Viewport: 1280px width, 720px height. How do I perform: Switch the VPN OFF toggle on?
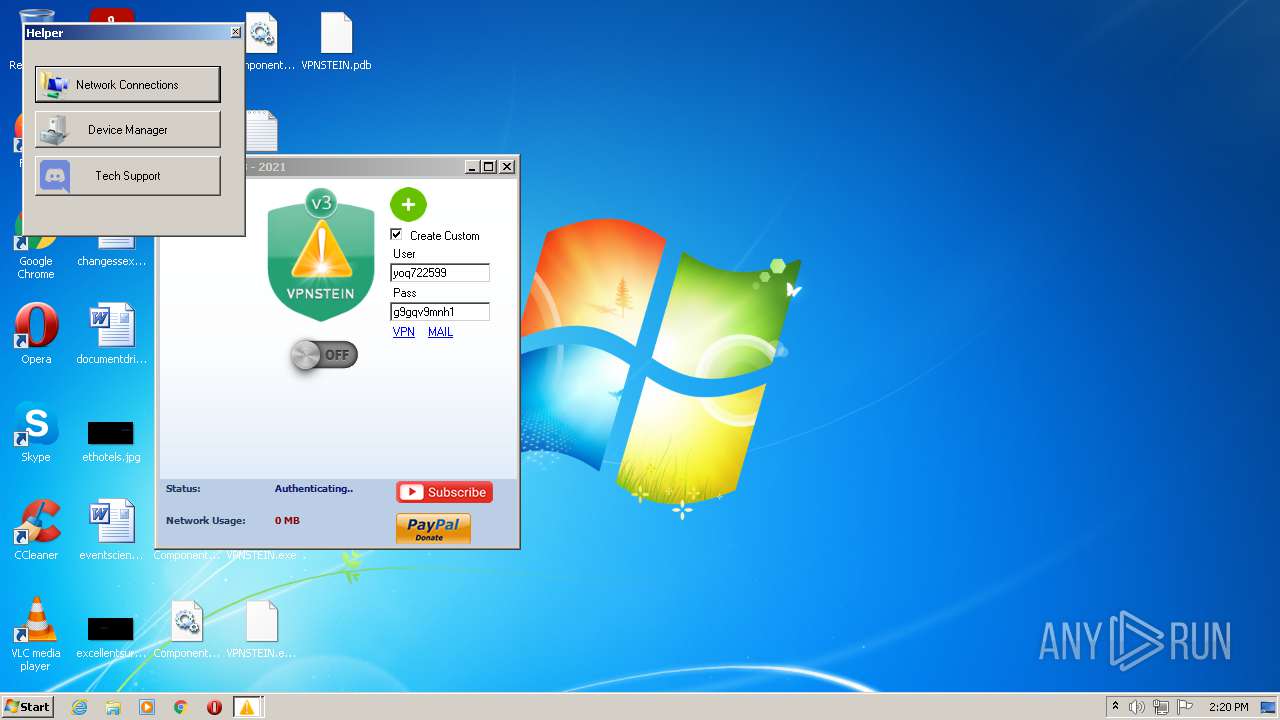323,355
